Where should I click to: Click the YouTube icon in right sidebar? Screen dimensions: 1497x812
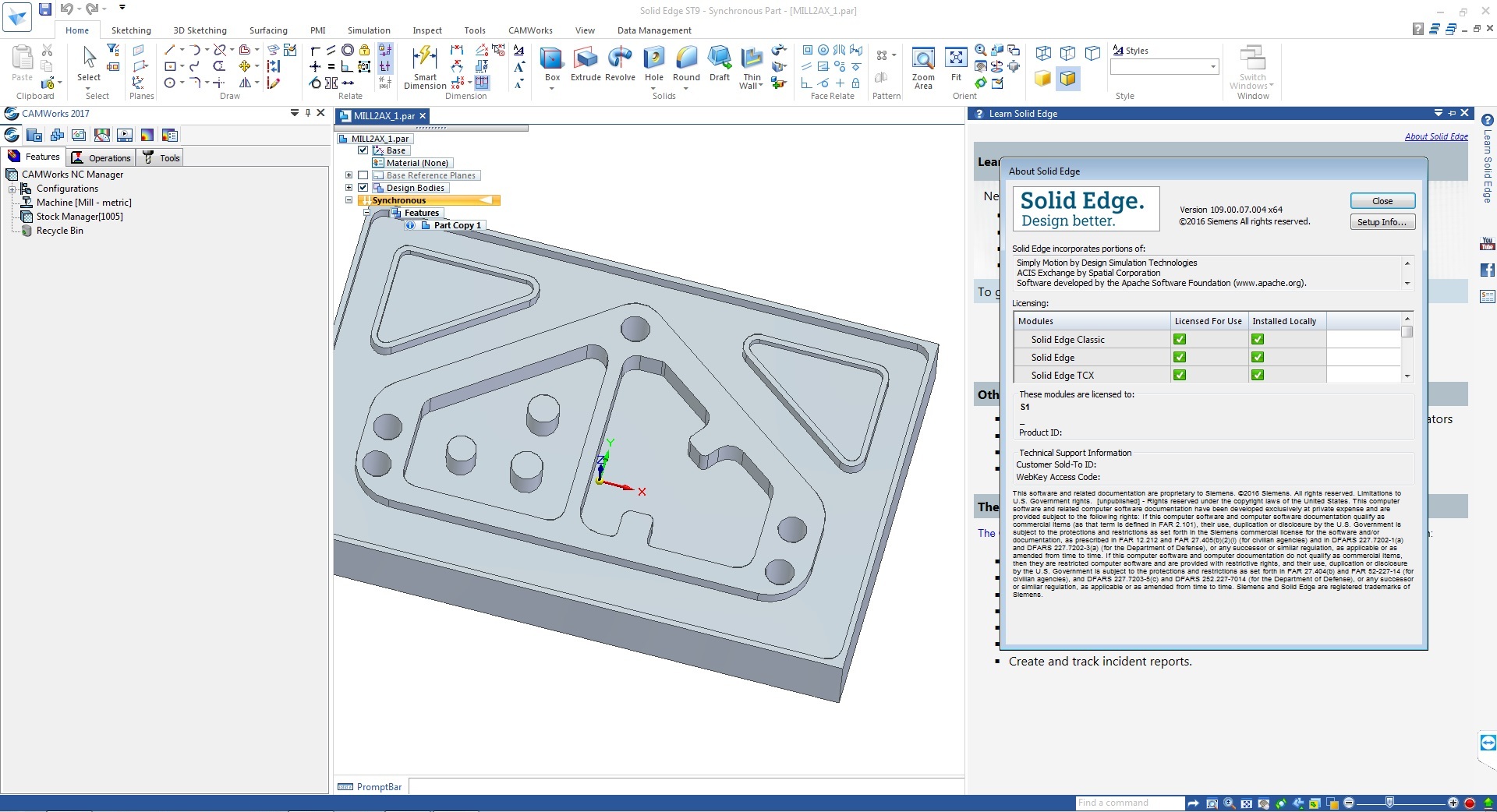(1488, 245)
